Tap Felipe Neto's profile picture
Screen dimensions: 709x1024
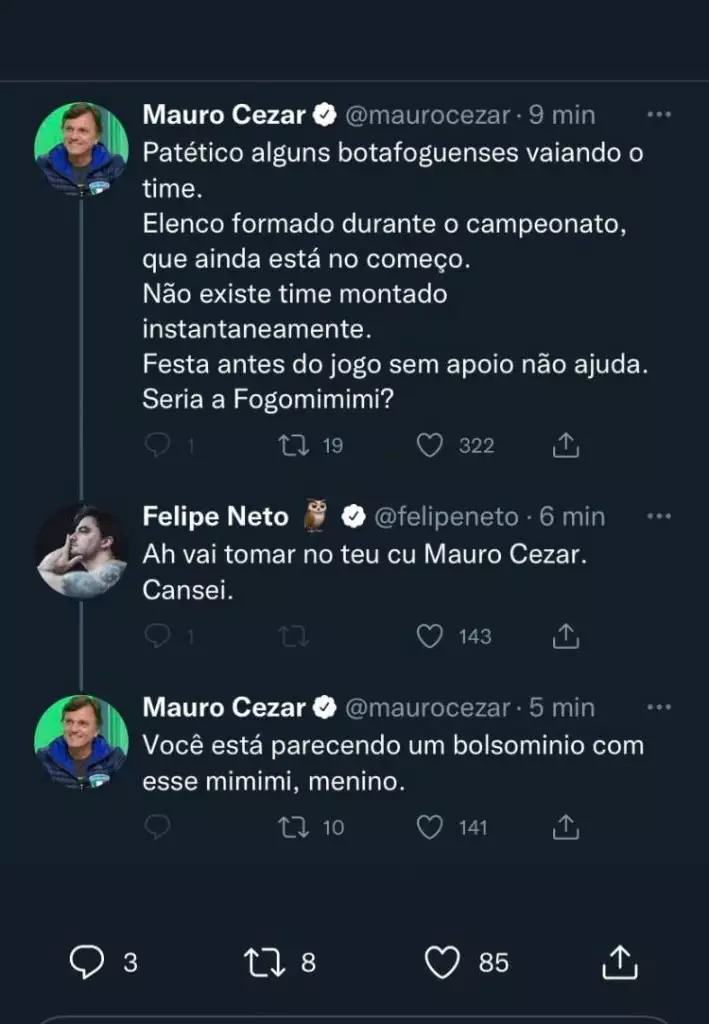[82, 551]
